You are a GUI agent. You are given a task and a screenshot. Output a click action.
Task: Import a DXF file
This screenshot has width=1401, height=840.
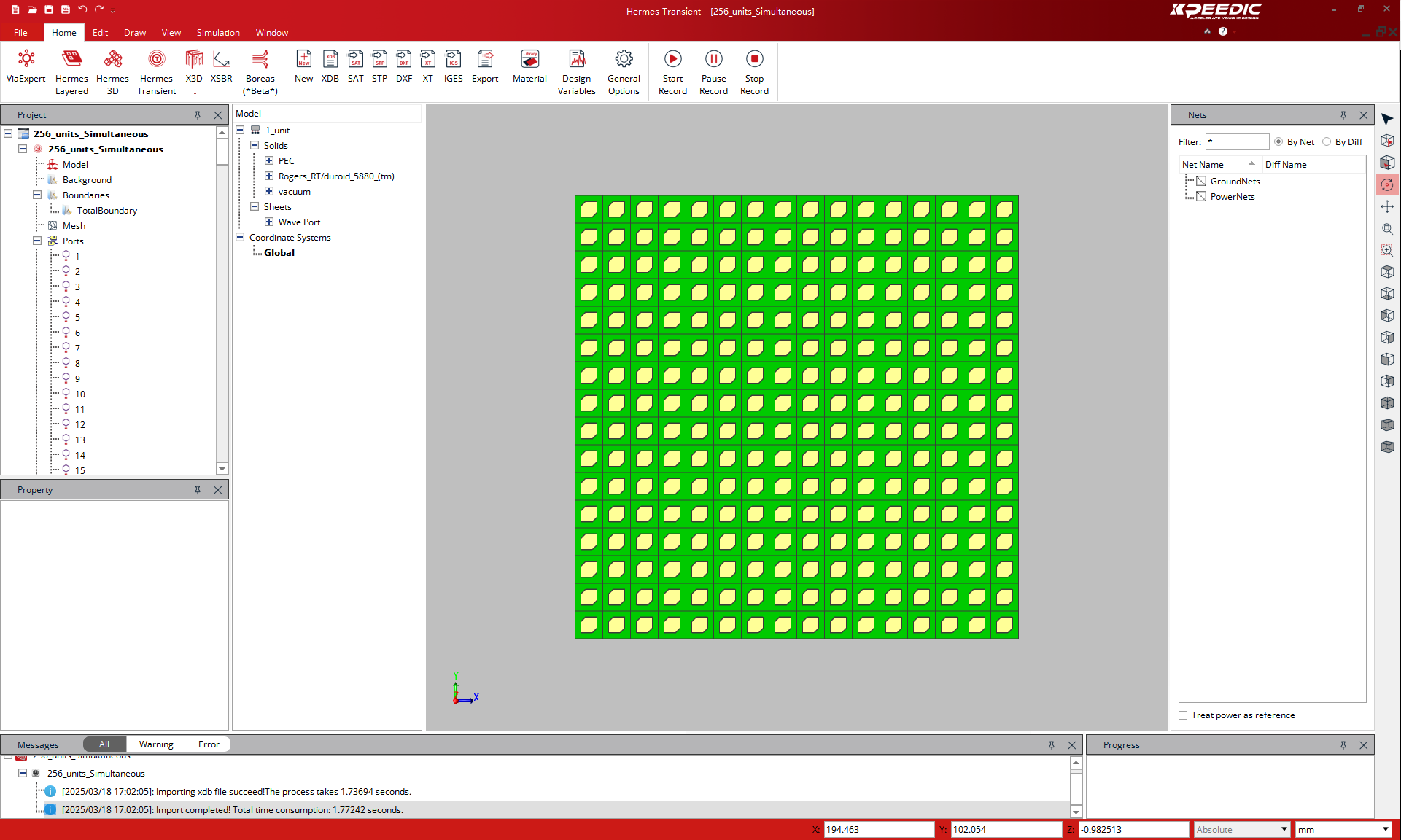[404, 67]
